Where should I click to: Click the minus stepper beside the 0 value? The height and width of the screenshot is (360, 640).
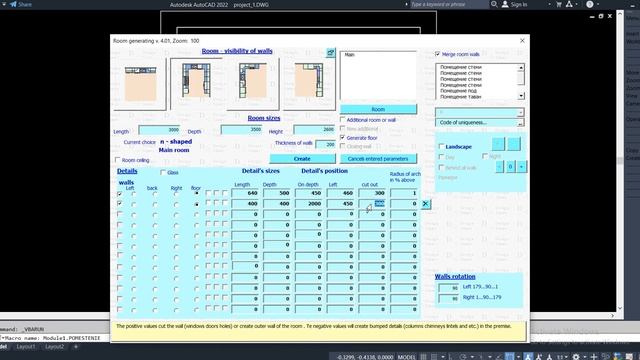[x=500, y=167]
